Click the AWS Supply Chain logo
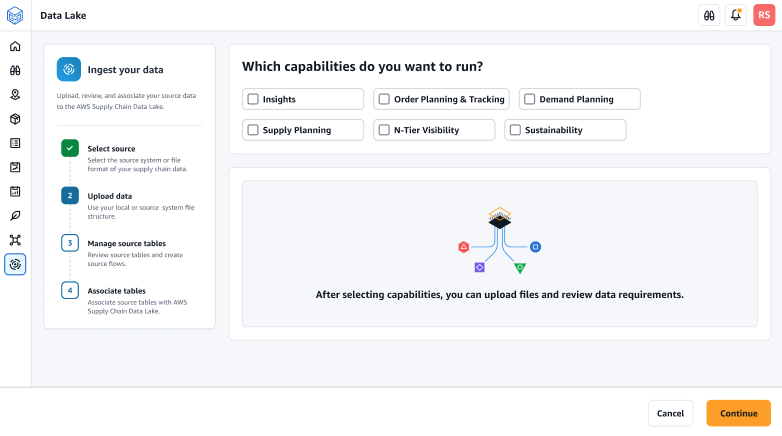 [15, 15]
